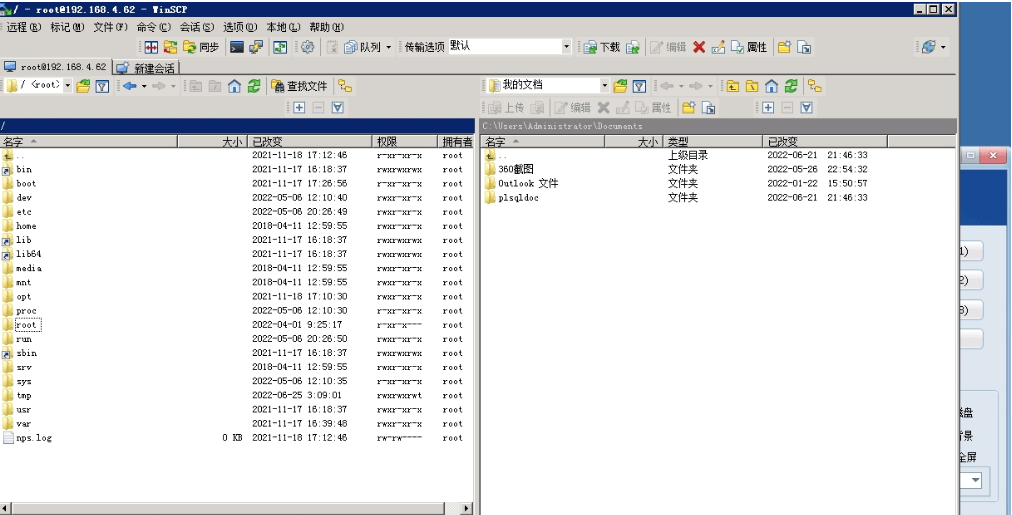Screen dimensions: 1012x515
Task: Go to local root directory icon
Action: click(752, 86)
